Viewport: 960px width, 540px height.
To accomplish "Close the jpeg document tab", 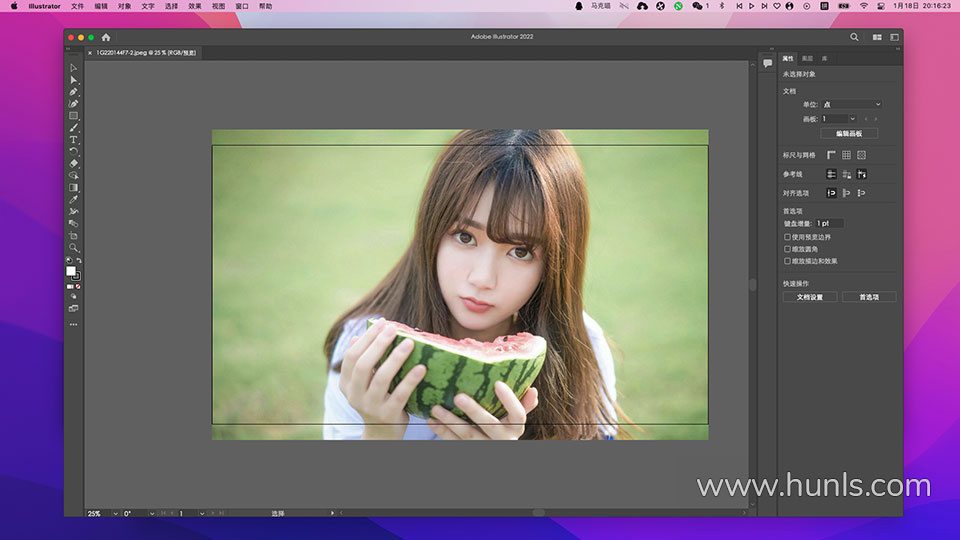I will [90, 53].
